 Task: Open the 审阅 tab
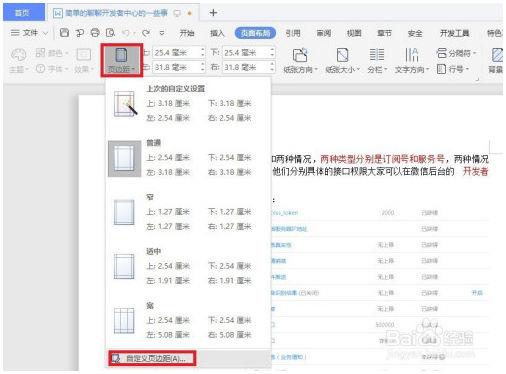(323, 33)
